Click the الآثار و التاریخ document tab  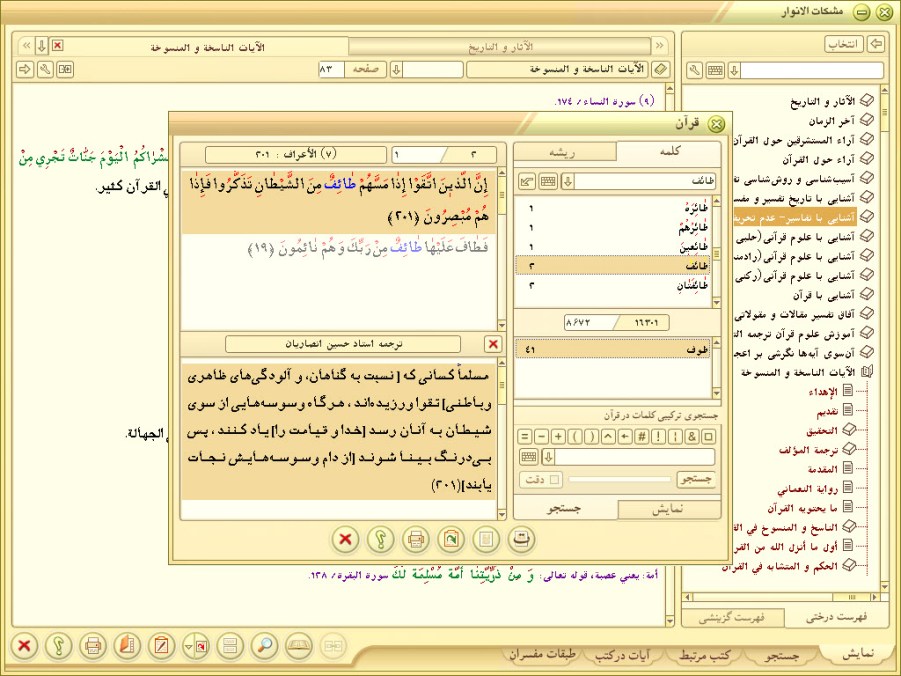coord(500,46)
